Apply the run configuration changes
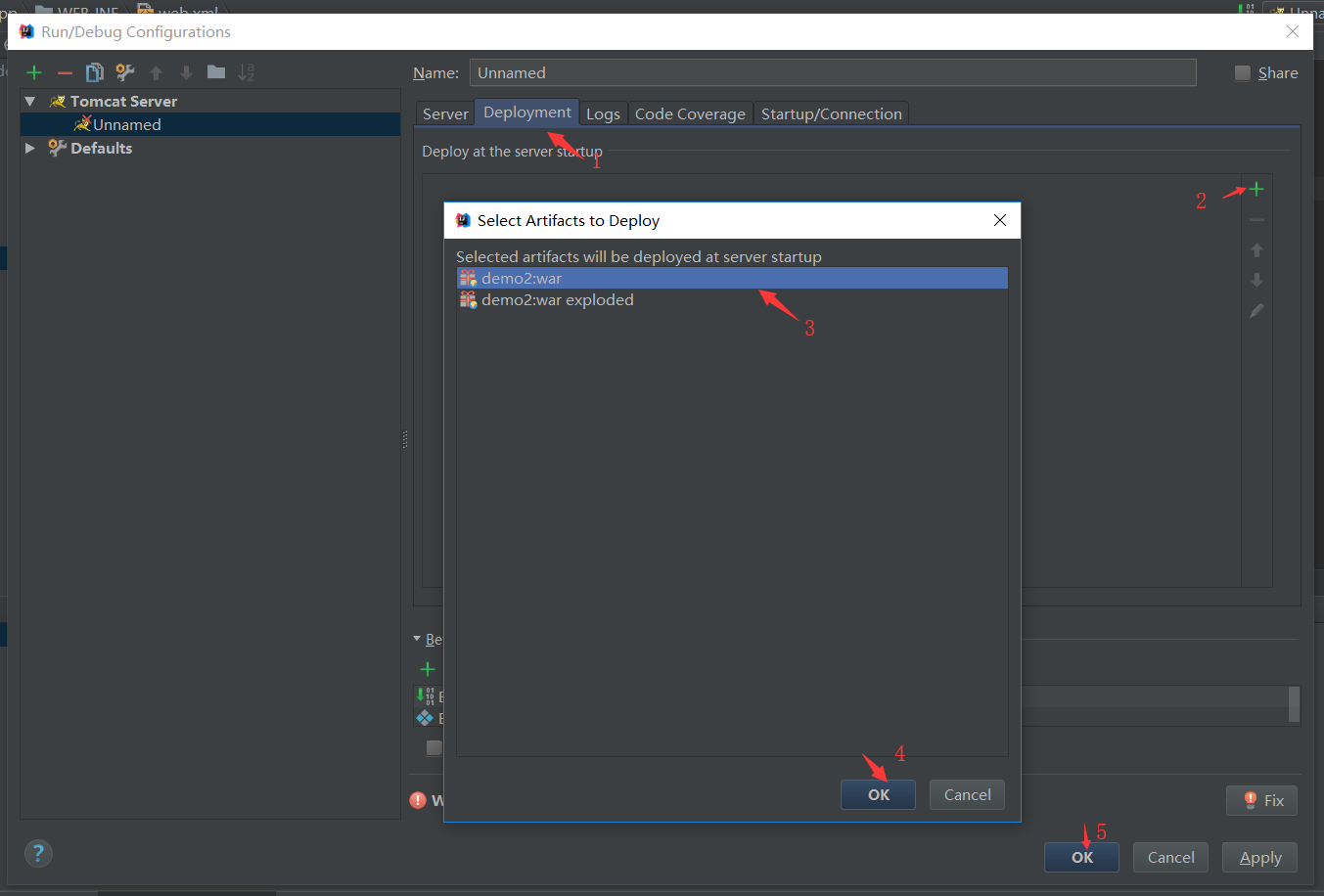1324x896 pixels. tap(1260, 858)
